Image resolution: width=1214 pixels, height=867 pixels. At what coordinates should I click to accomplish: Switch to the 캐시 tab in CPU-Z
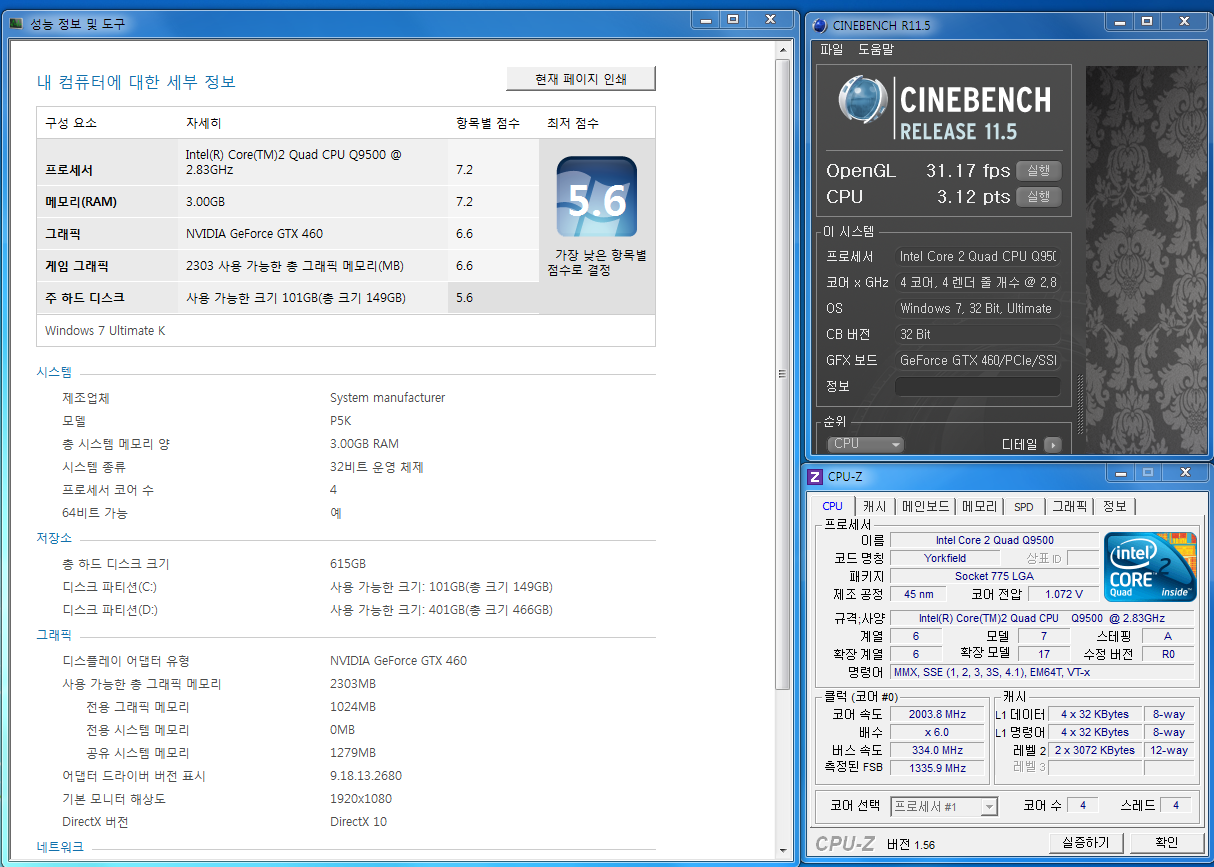[874, 506]
